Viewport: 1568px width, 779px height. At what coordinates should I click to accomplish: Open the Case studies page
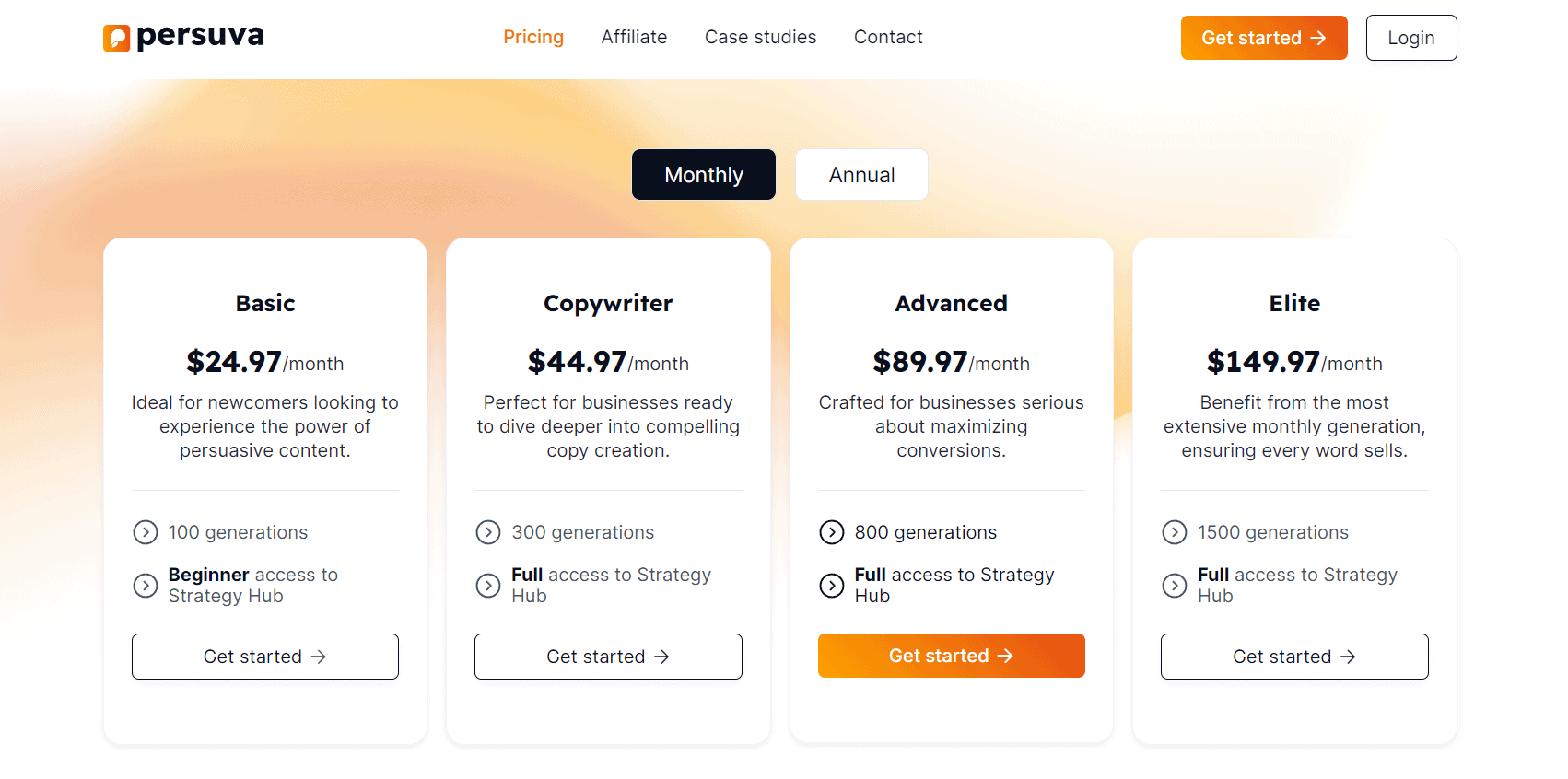(760, 37)
